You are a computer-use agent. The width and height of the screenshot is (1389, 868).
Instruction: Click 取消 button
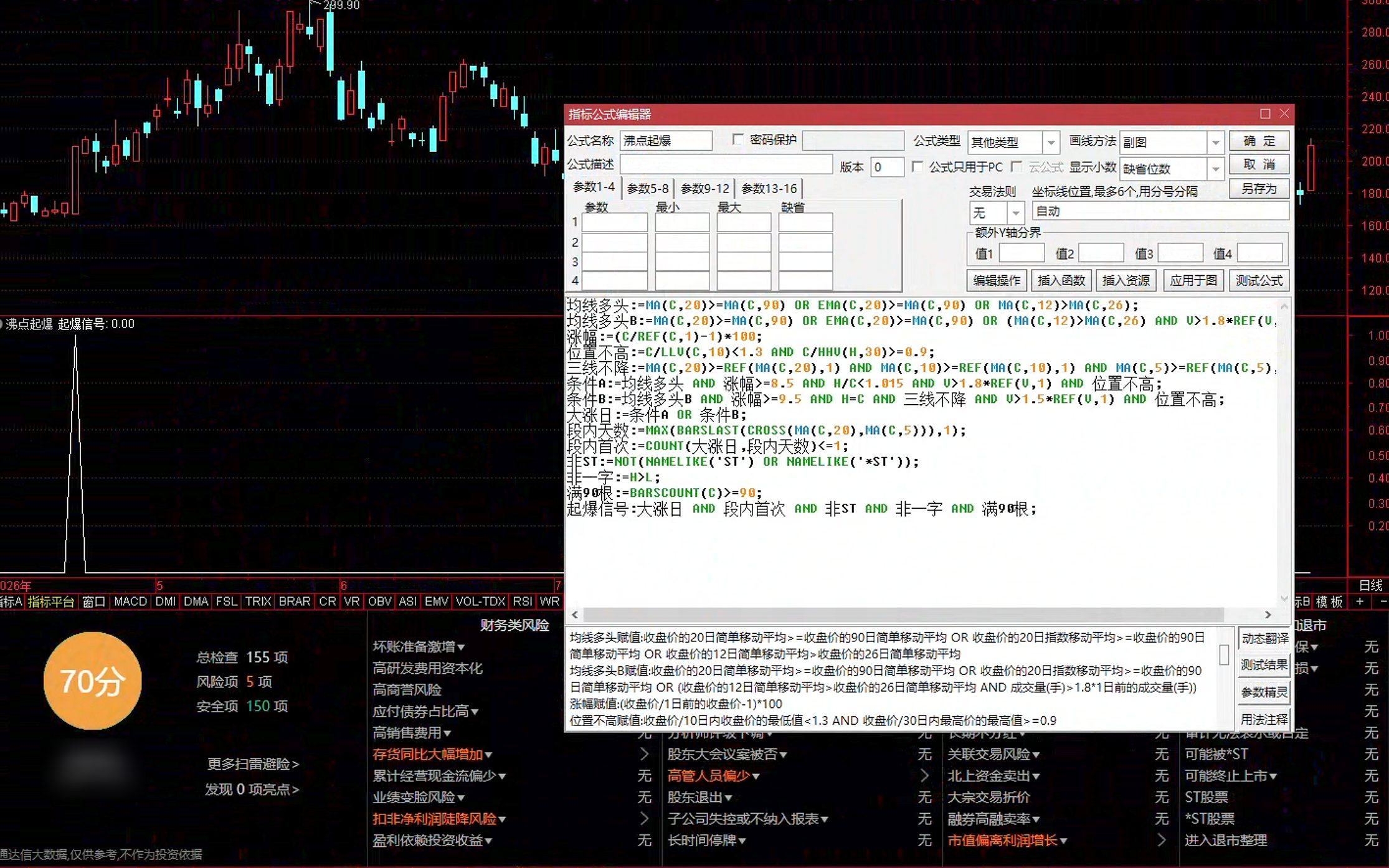tap(1259, 164)
